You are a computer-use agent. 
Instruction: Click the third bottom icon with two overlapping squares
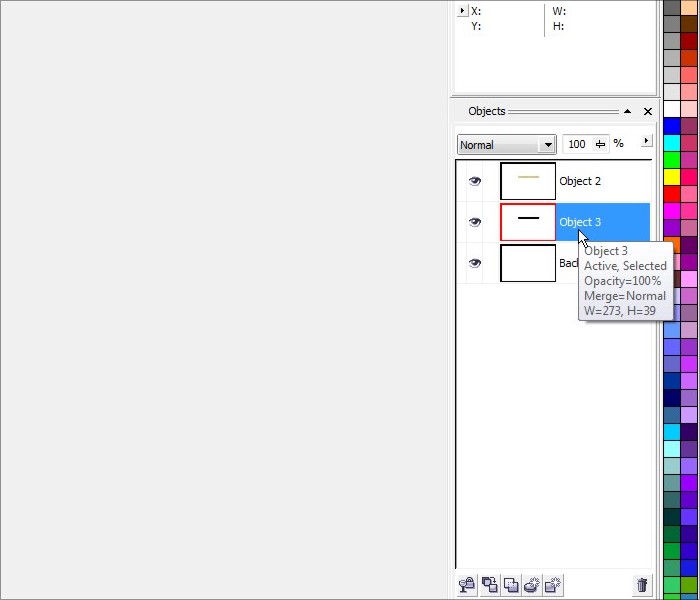click(x=511, y=585)
